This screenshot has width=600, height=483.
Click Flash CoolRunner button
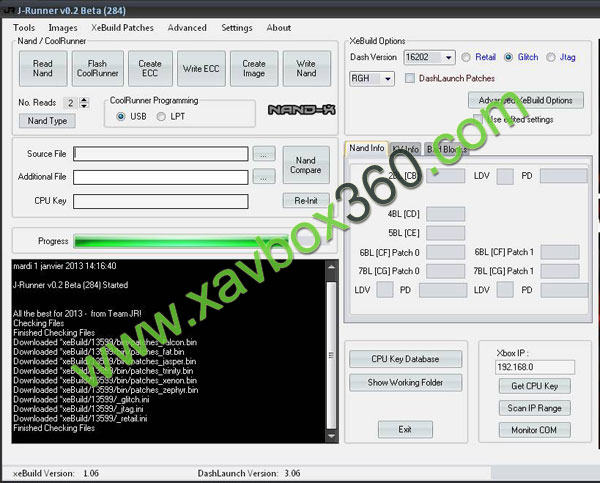98,69
